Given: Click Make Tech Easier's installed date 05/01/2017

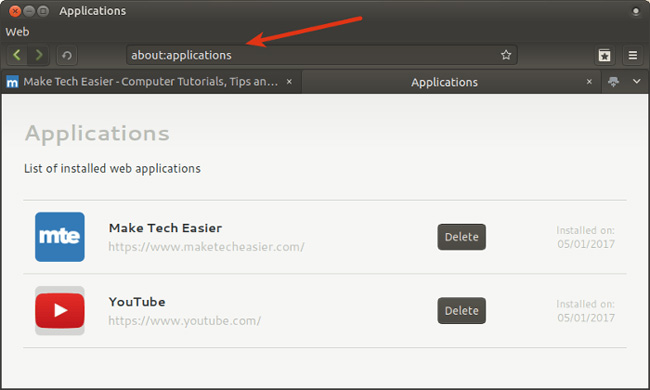Looking at the screenshot, I should pos(586,244).
